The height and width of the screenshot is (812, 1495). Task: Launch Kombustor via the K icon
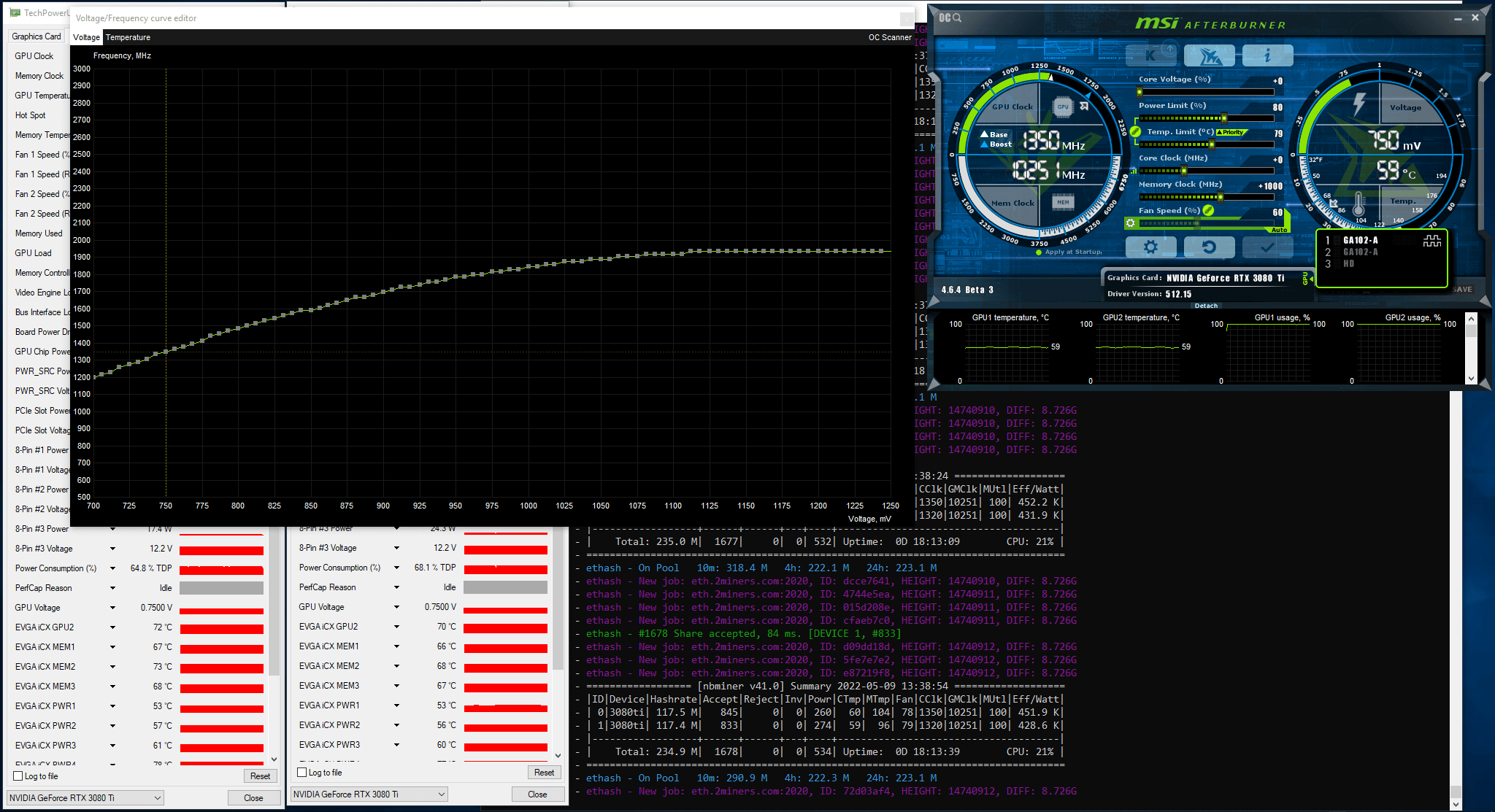(x=1150, y=55)
